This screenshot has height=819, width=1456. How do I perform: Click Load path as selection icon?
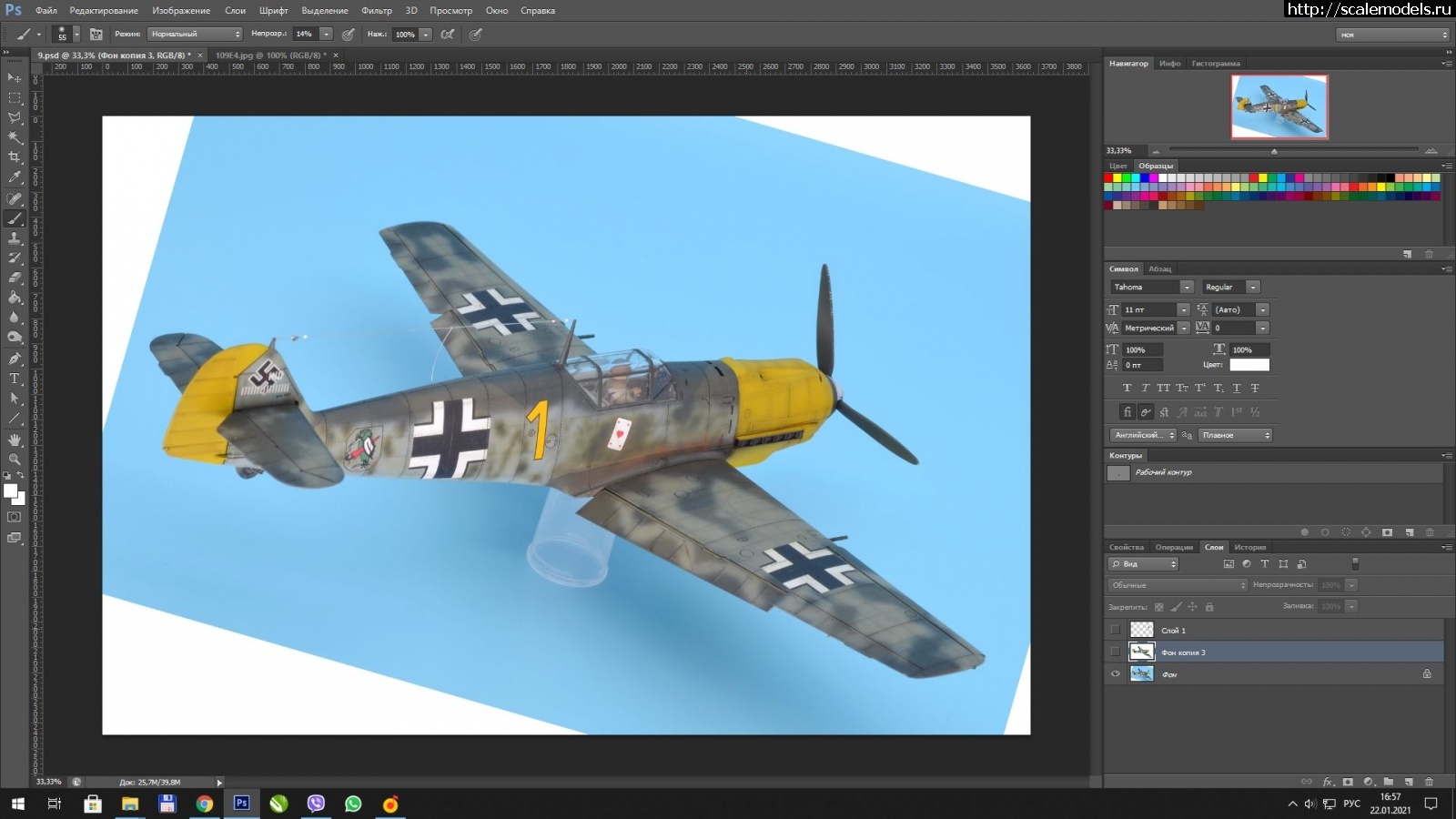tap(1346, 532)
